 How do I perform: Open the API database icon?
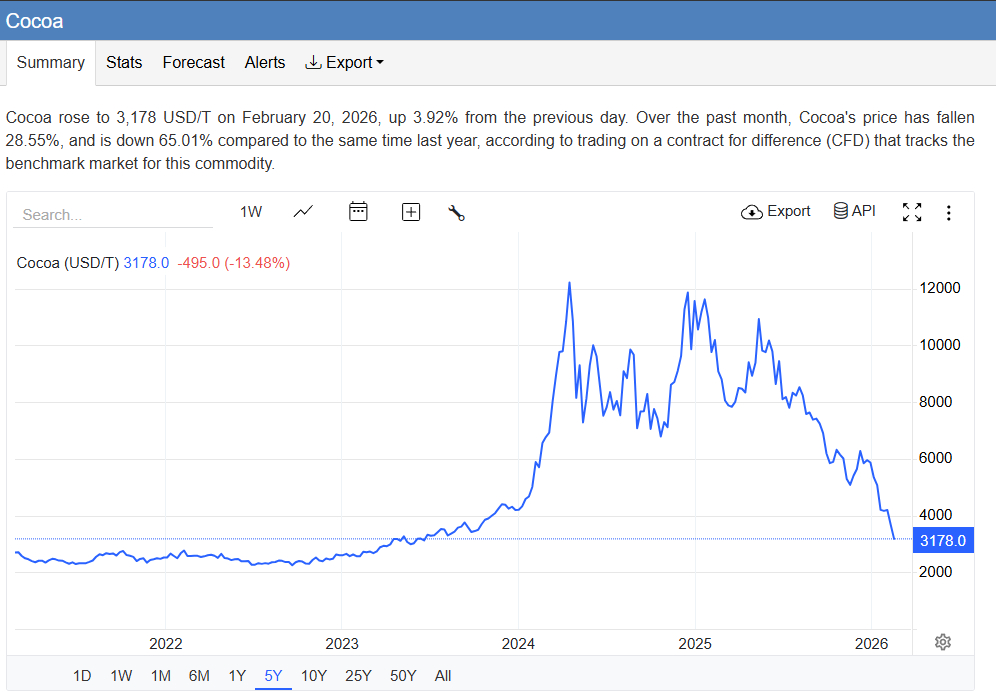(854, 211)
